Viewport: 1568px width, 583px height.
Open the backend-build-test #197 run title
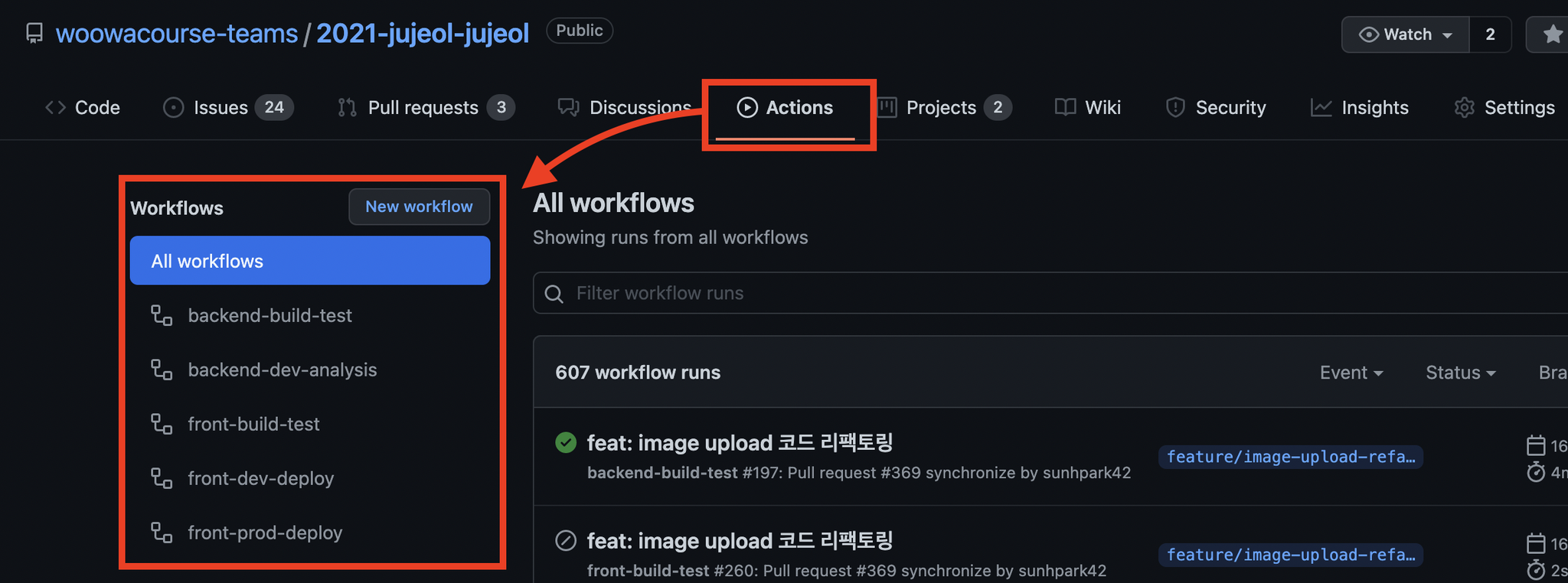(740, 443)
